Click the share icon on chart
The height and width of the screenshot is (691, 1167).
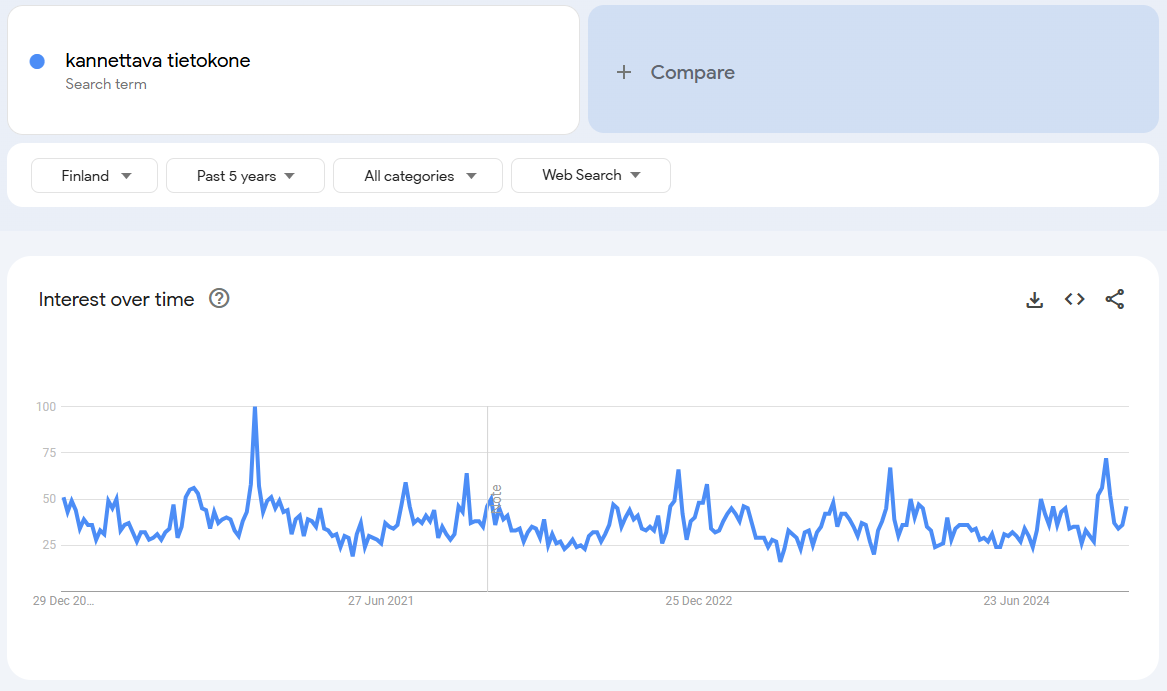point(1115,299)
